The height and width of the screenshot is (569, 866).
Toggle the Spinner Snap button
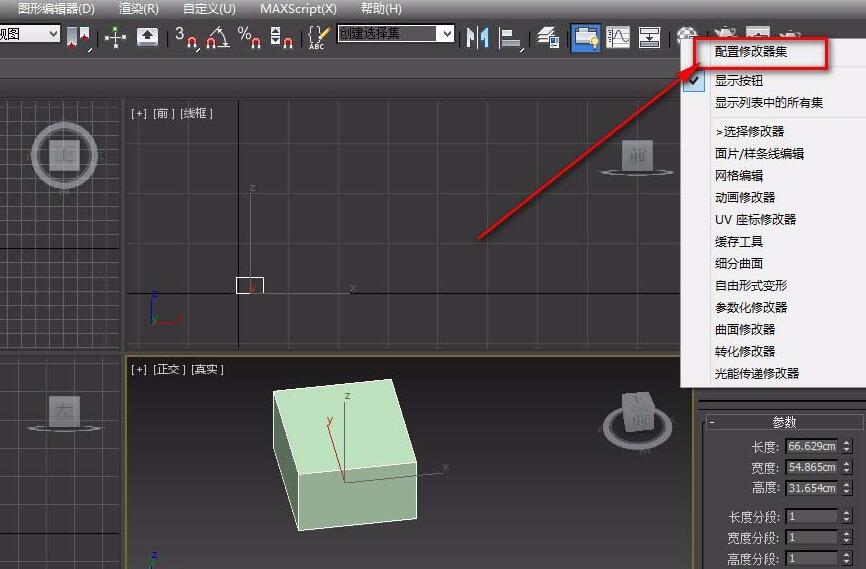281,37
